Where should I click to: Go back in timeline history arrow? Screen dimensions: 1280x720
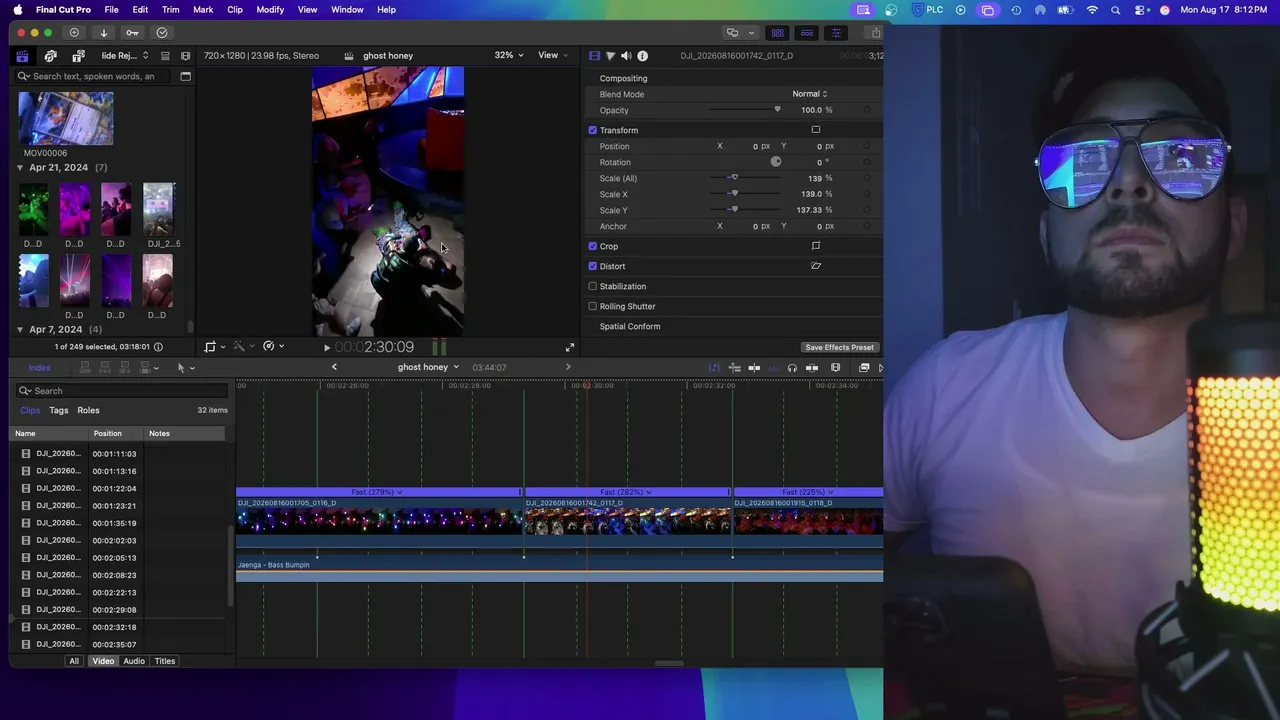click(x=334, y=367)
